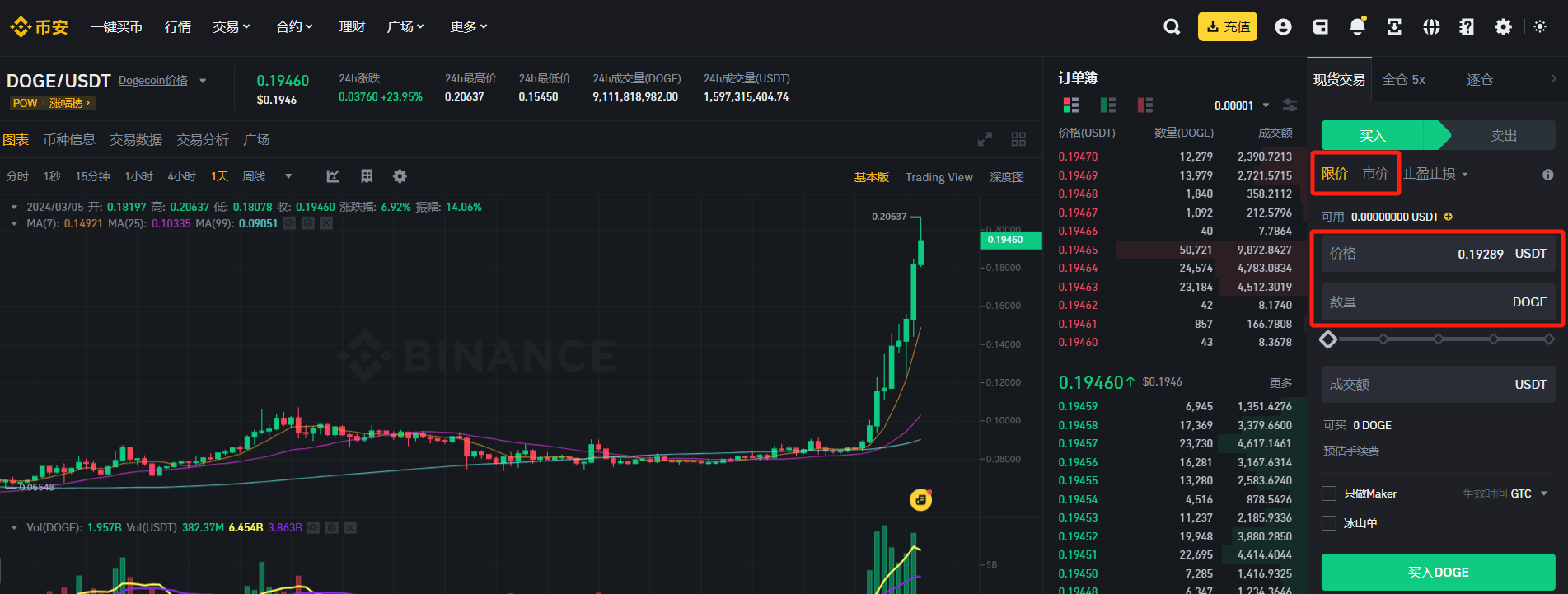This screenshot has height=594, width=1568.
Task: Click the app download icon
Action: click(x=1394, y=27)
